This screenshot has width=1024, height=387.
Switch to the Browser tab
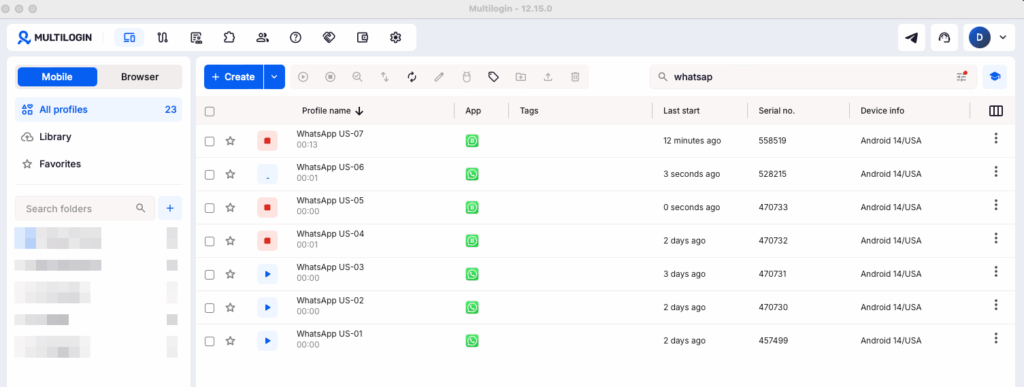tap(140, 77)
